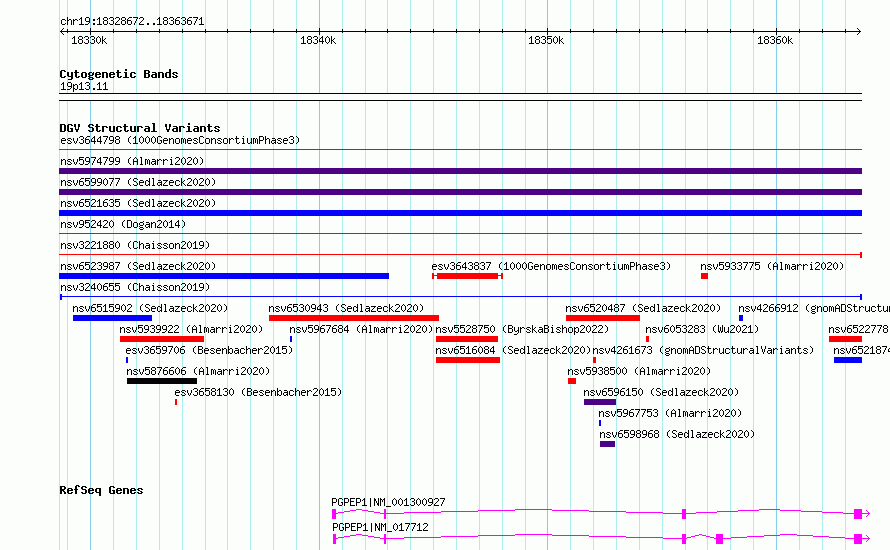Open the PGPEP1|NM_001300927 gene label
Viewport: 890px width, 550px height.
(389, 502)
